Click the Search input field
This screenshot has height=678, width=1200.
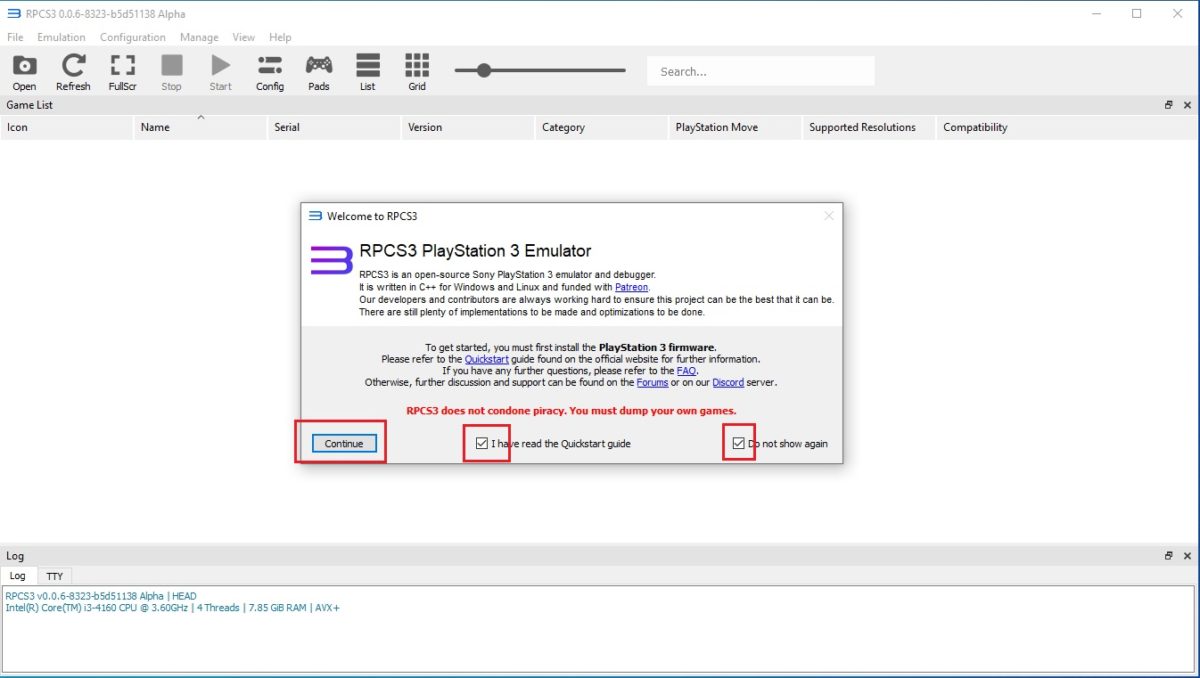(760, 70)
